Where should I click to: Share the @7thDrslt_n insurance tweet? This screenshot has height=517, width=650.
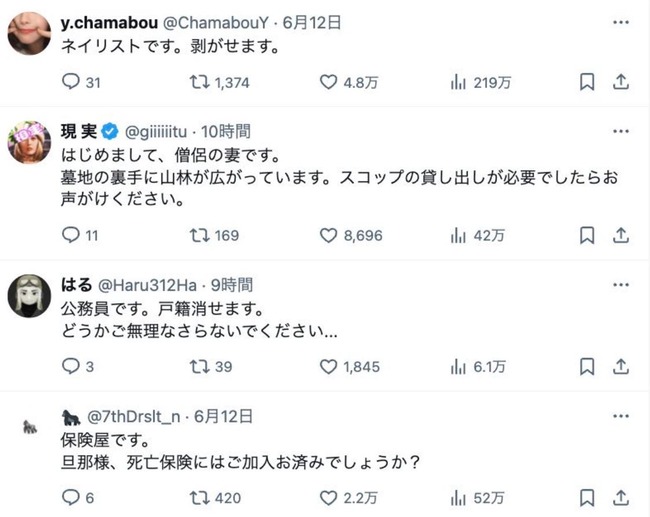coord(620,498)
